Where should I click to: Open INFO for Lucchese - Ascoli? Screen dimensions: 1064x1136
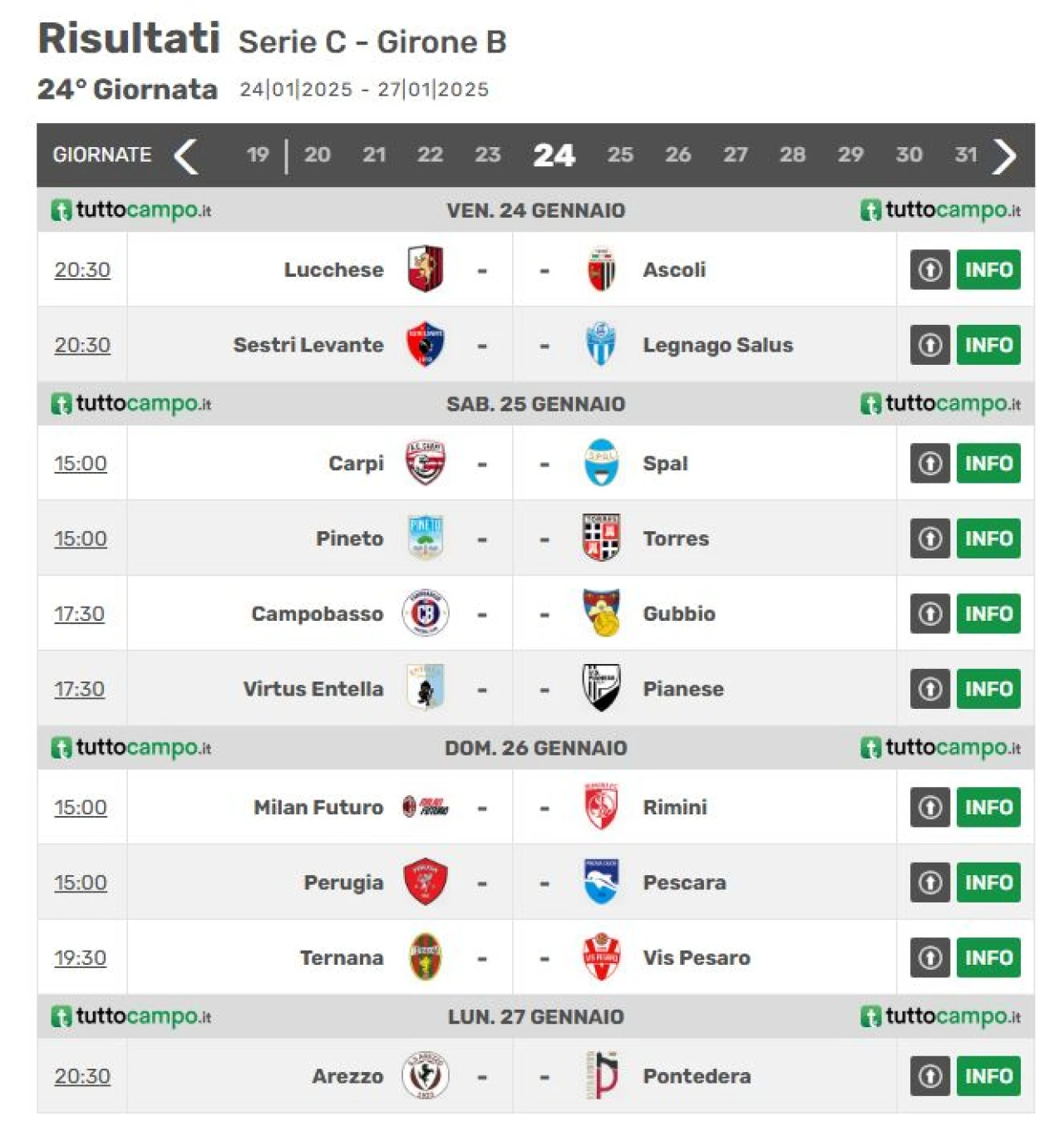tap(988, 269)
